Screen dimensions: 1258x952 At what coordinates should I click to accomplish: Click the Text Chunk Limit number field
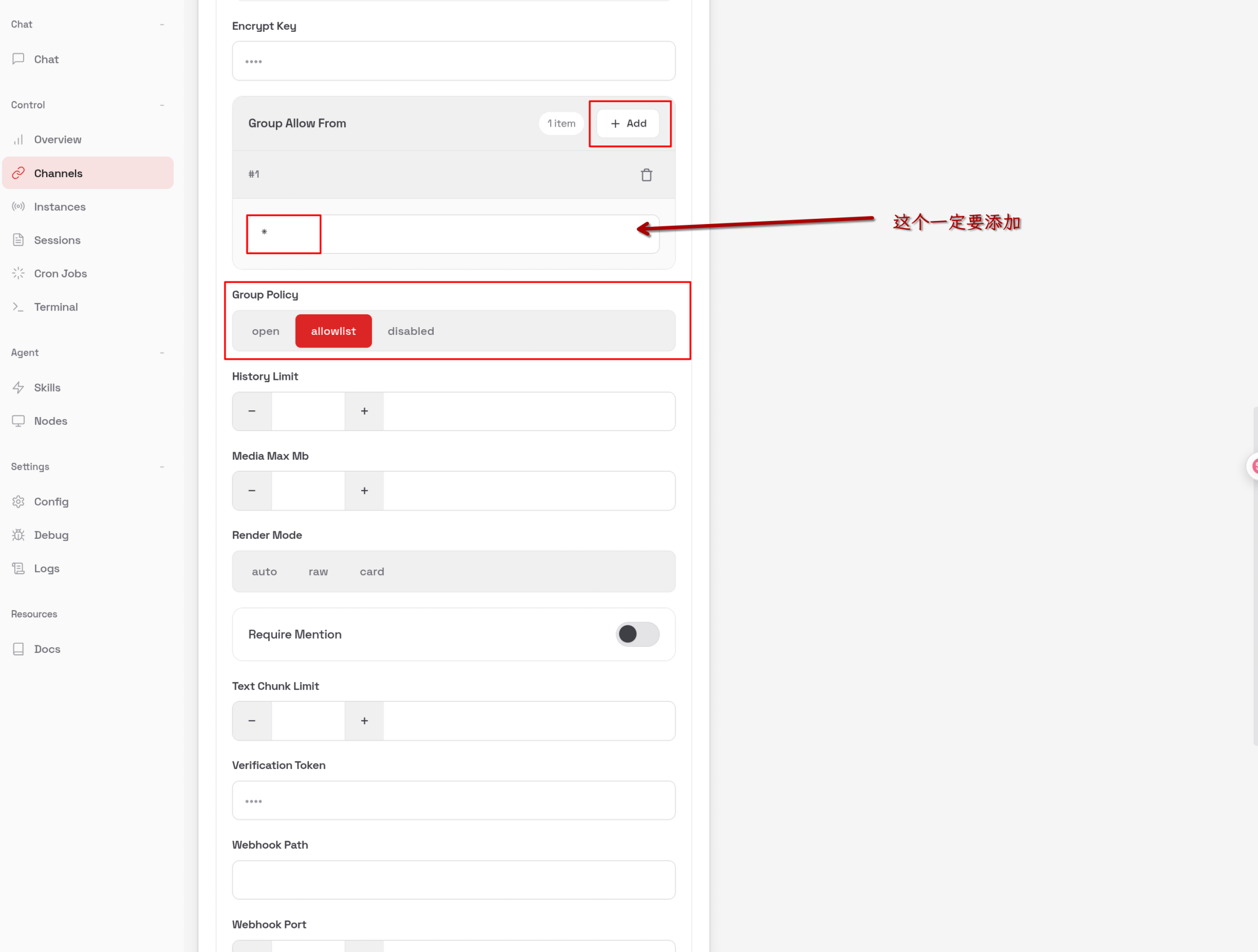308,720
